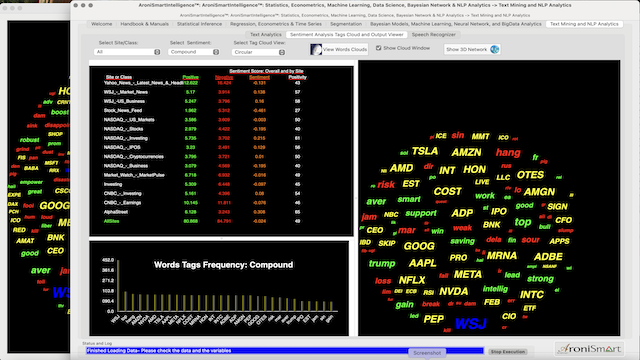
Task: Click the AMZN tag in word cloud
Action: 466,152
